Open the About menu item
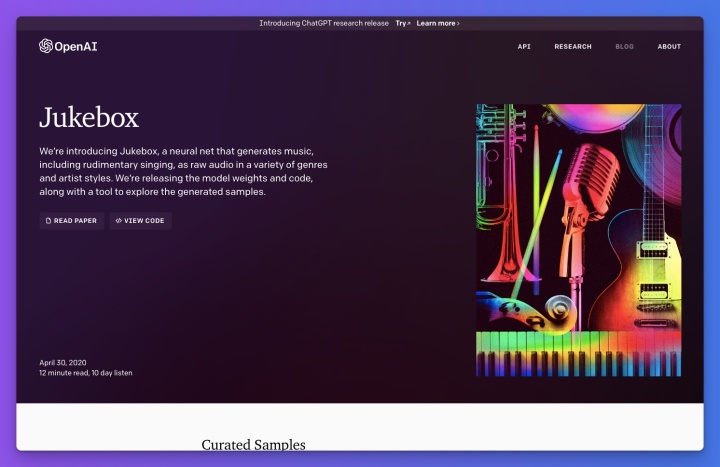This screenshot has height=467, width=720. [669, 46]
